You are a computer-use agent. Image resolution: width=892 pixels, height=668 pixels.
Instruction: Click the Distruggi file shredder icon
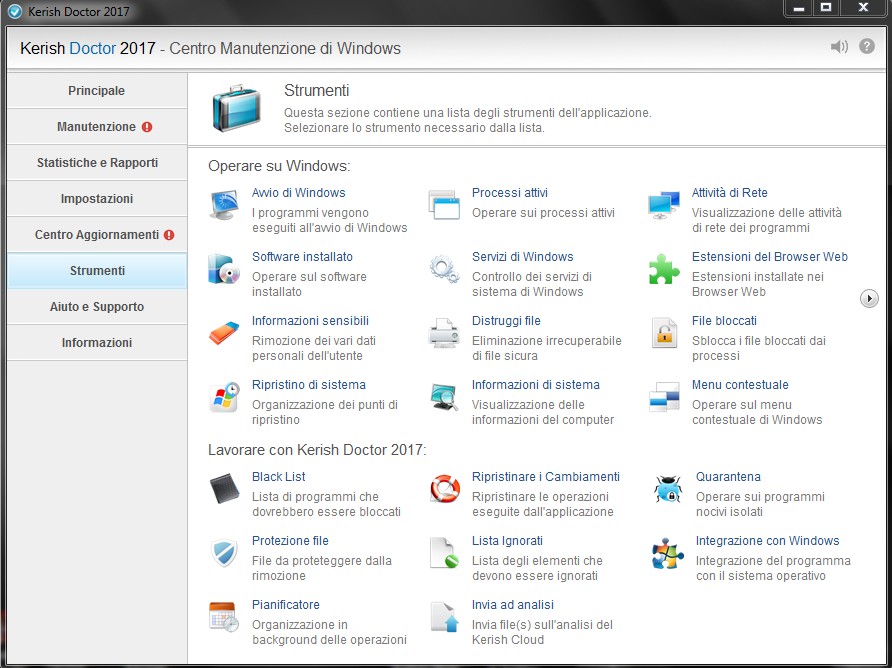(x=444, y=333)
